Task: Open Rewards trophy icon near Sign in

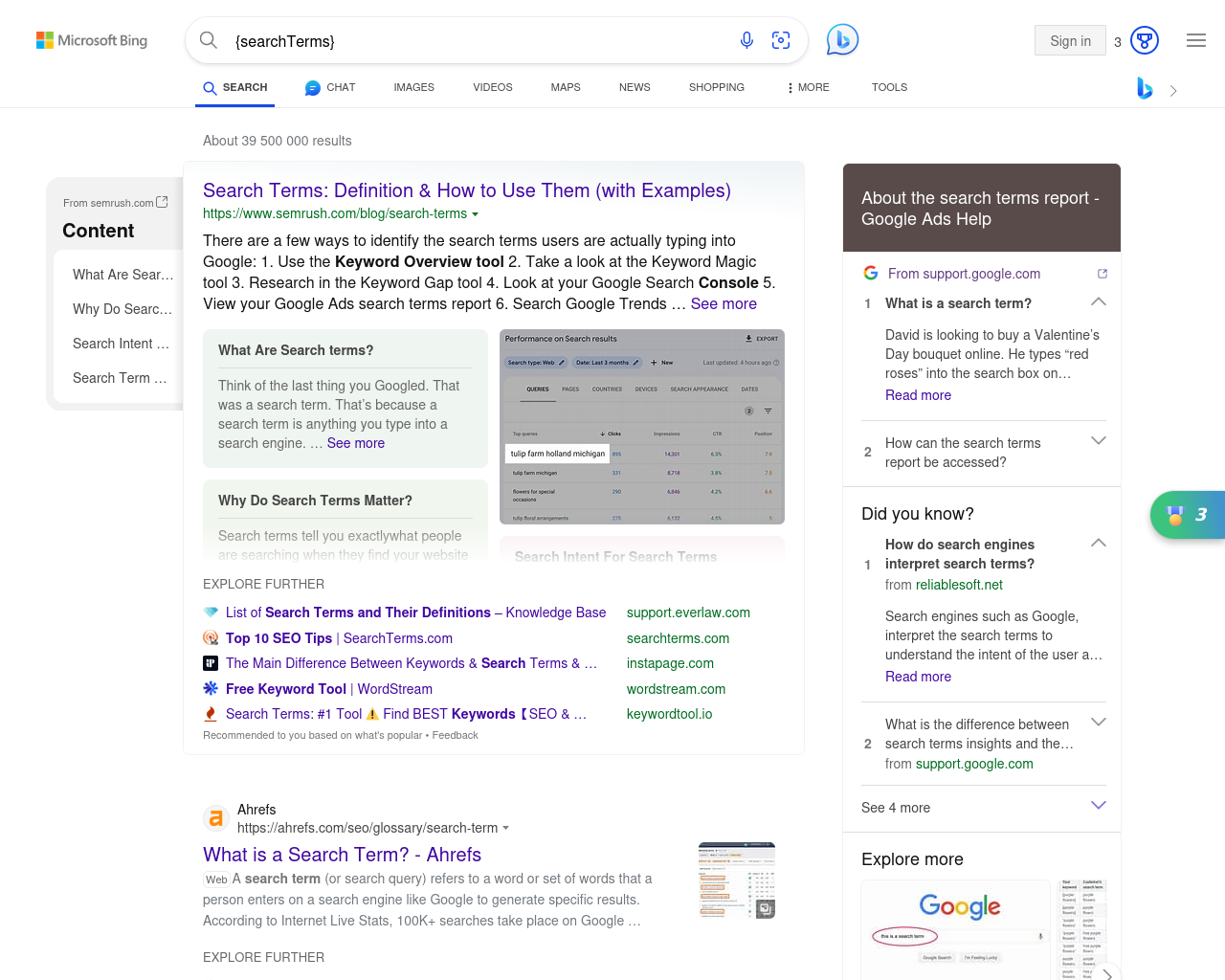Action: coord(1145,40)
